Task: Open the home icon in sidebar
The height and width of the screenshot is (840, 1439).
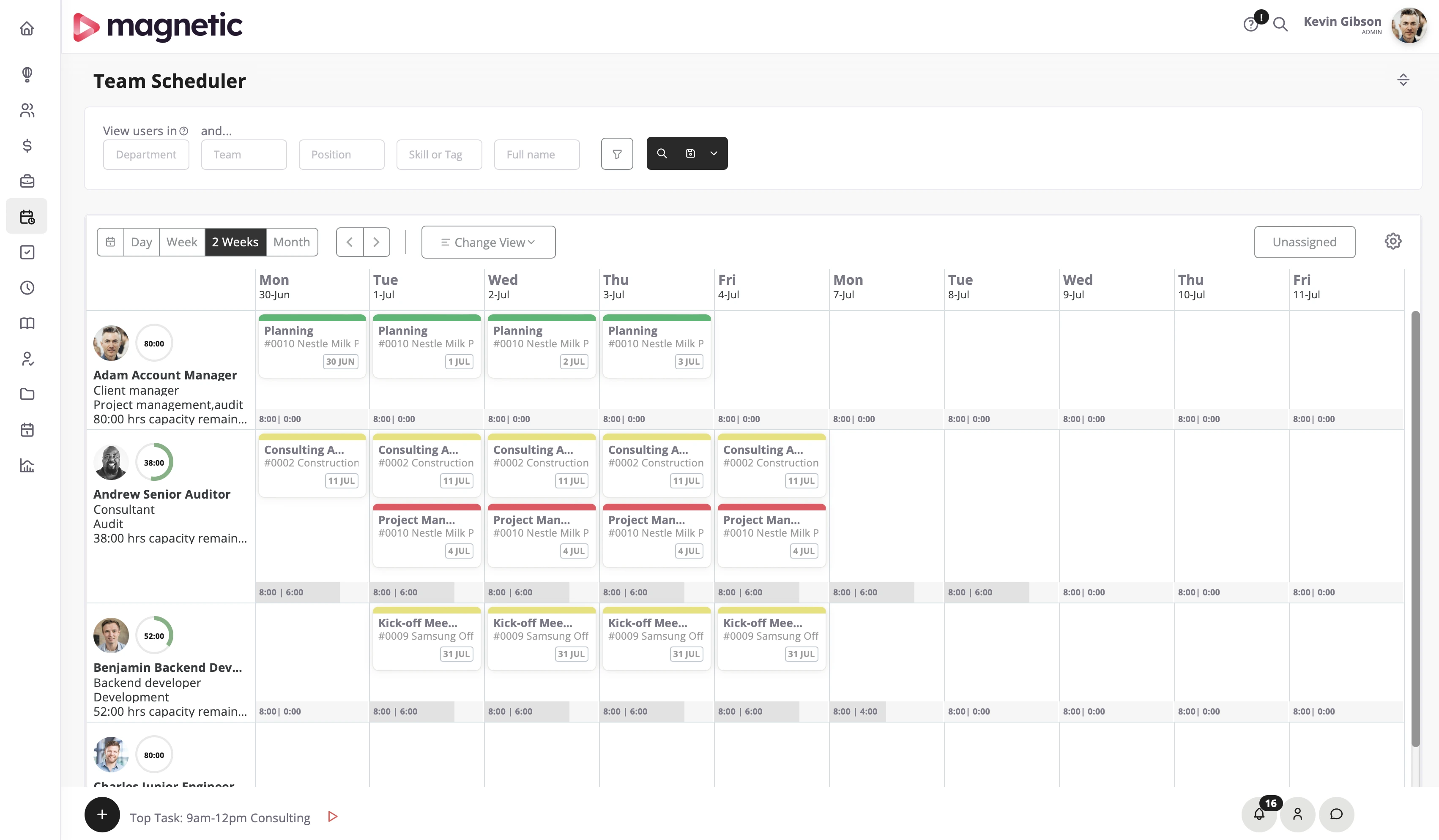Action: 27,29
